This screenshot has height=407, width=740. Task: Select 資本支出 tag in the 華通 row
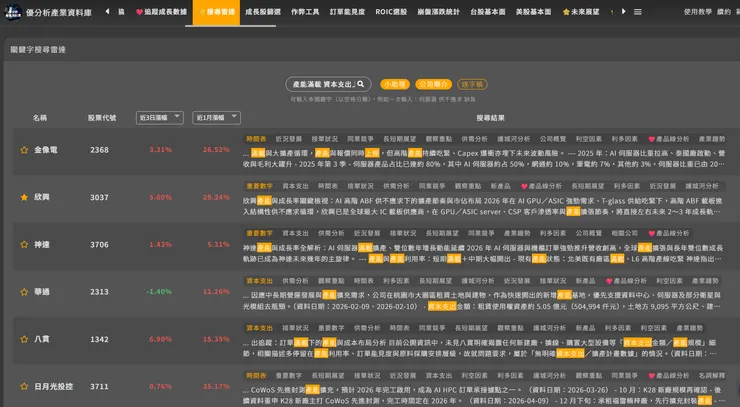point(259,280)
